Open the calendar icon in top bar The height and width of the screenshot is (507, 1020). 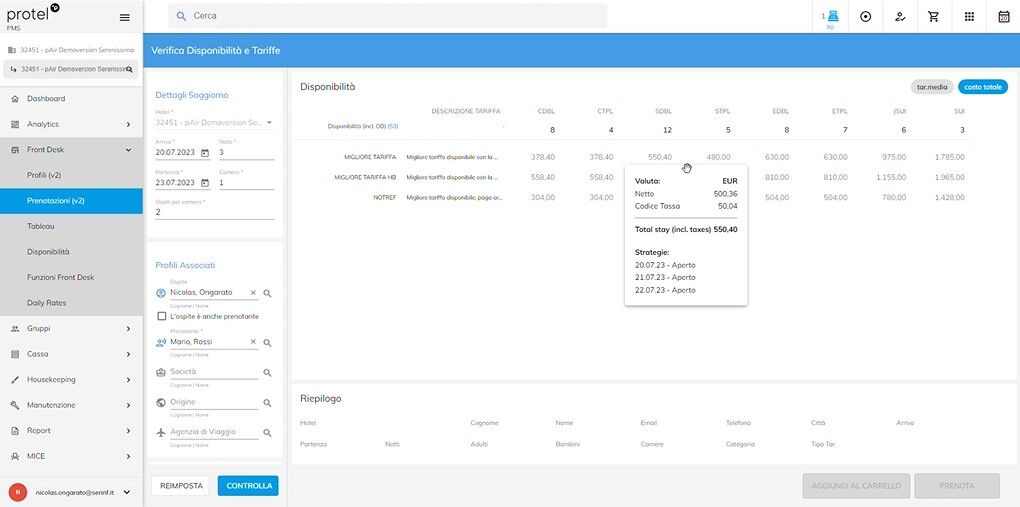point(1003,17)
